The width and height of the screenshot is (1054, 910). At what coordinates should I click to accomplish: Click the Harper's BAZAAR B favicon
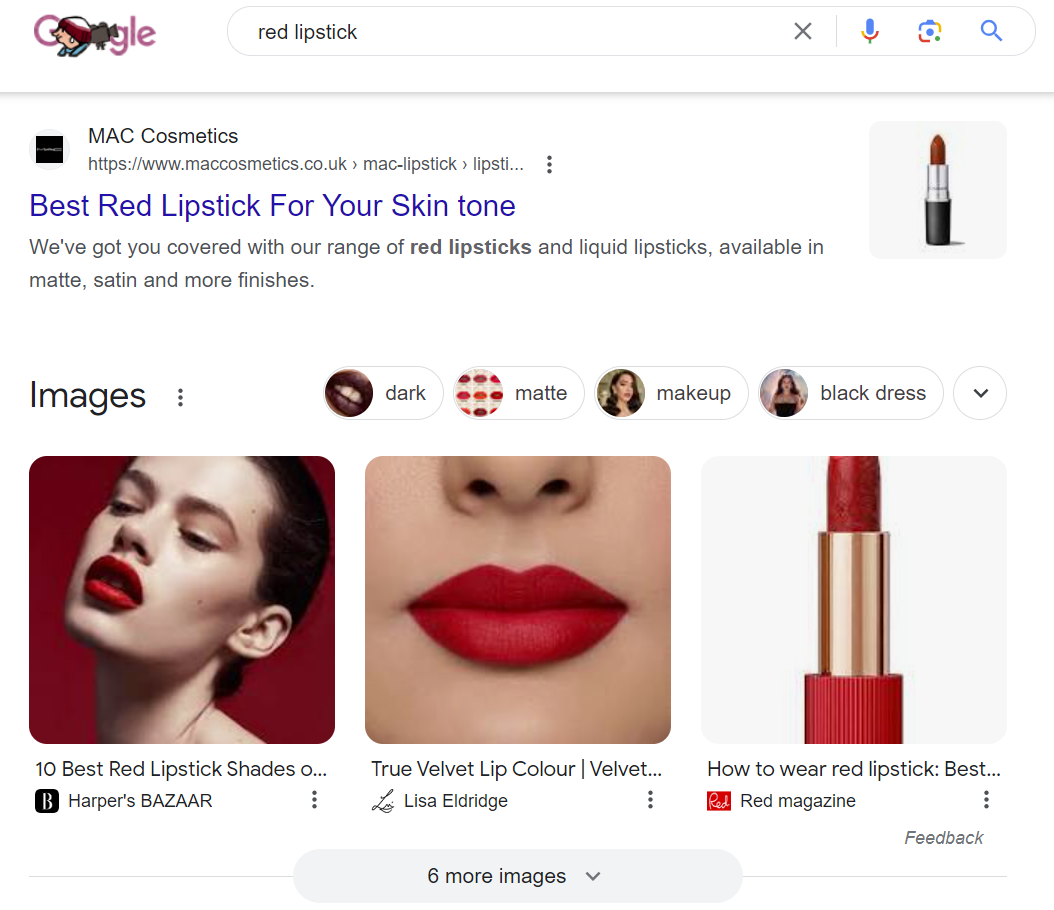(47, 801)
